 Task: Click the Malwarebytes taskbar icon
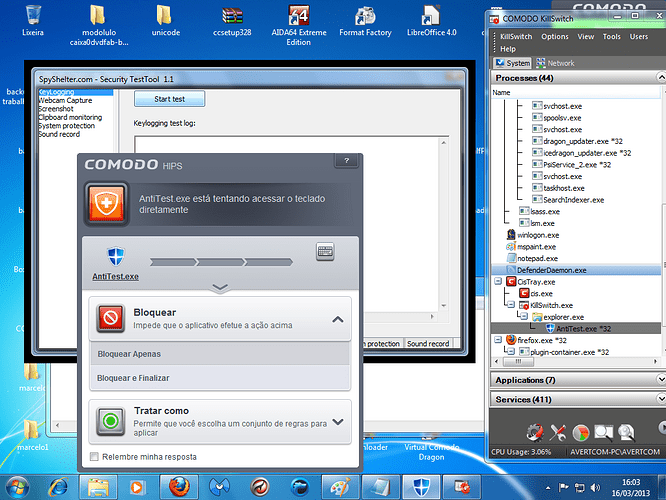click(x=219, y=487)
